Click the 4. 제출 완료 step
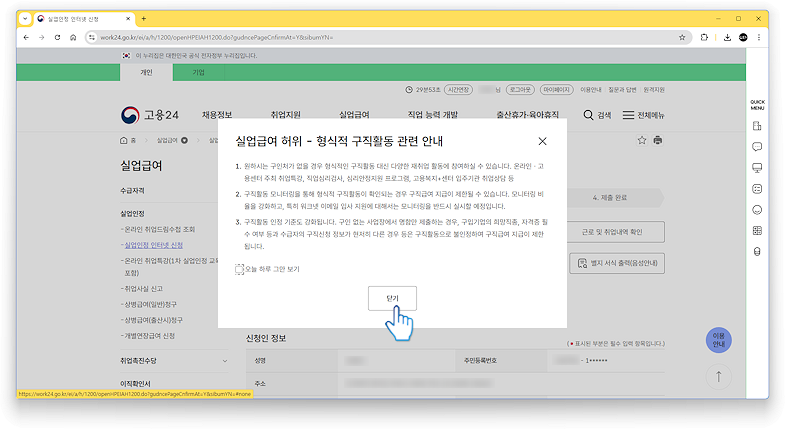 pyautogui.click(x=612, y=198)
